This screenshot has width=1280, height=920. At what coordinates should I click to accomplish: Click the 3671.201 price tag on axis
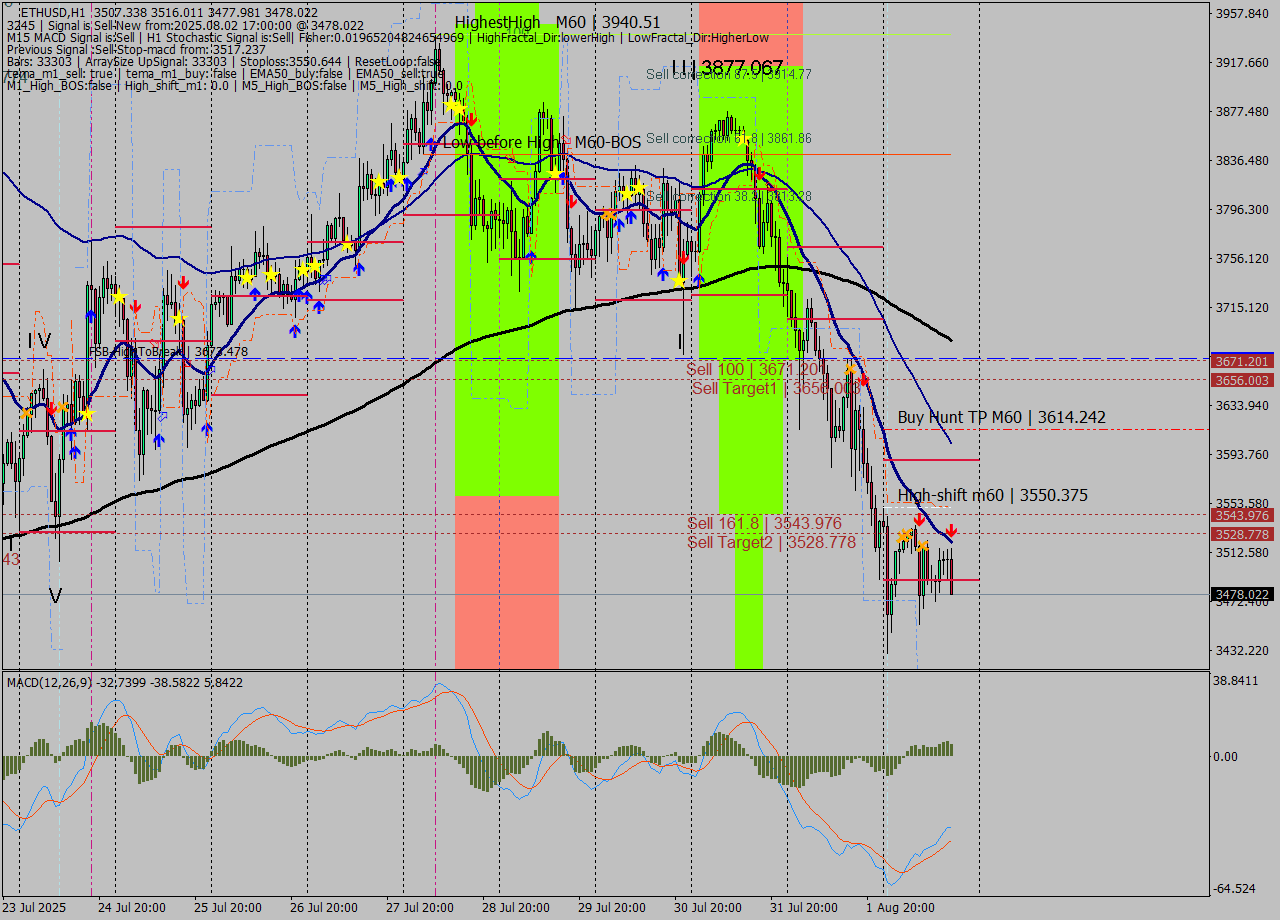click(1241, 361)
